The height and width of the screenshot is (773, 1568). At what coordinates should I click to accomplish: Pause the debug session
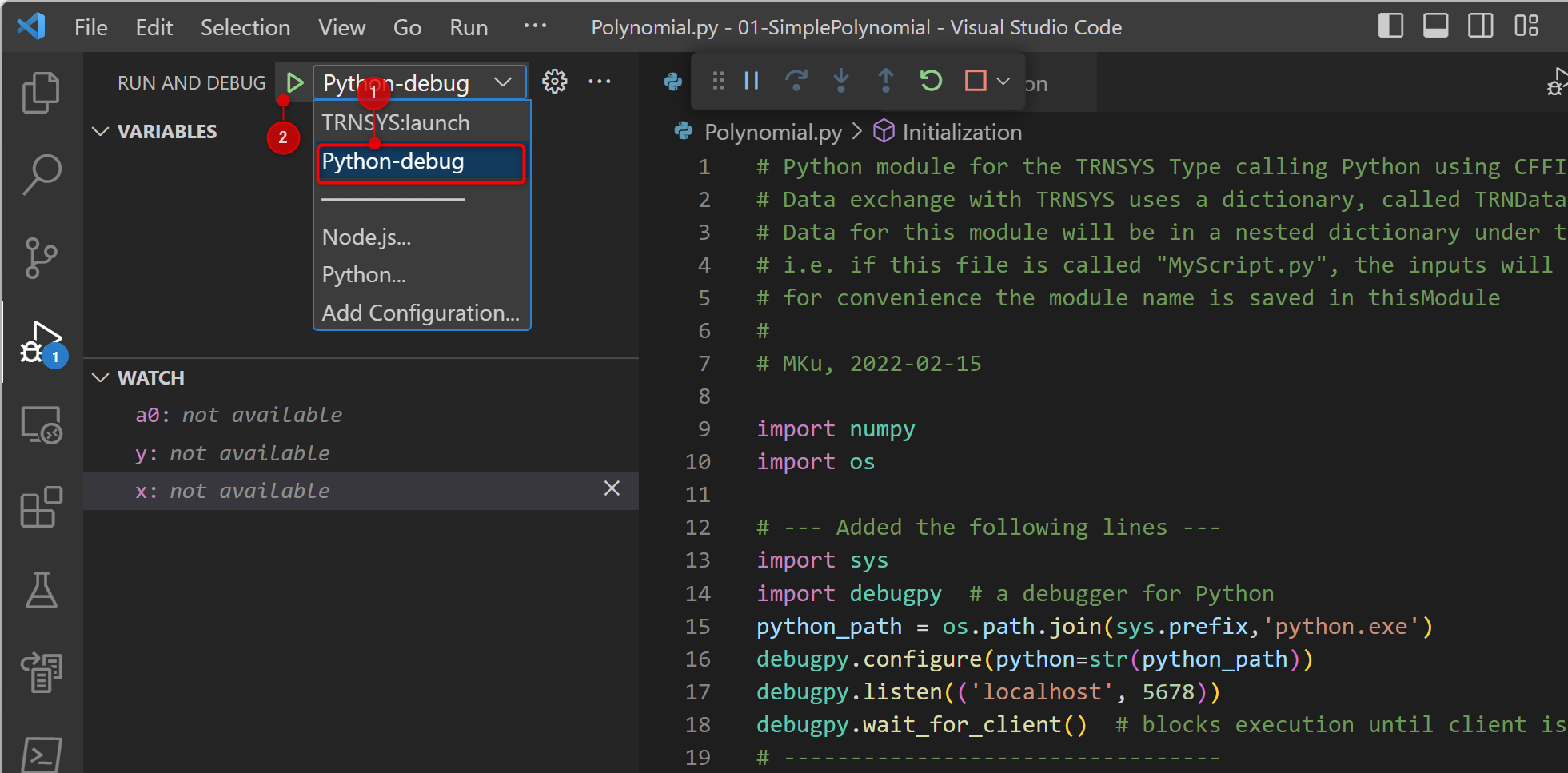point(752,81)
